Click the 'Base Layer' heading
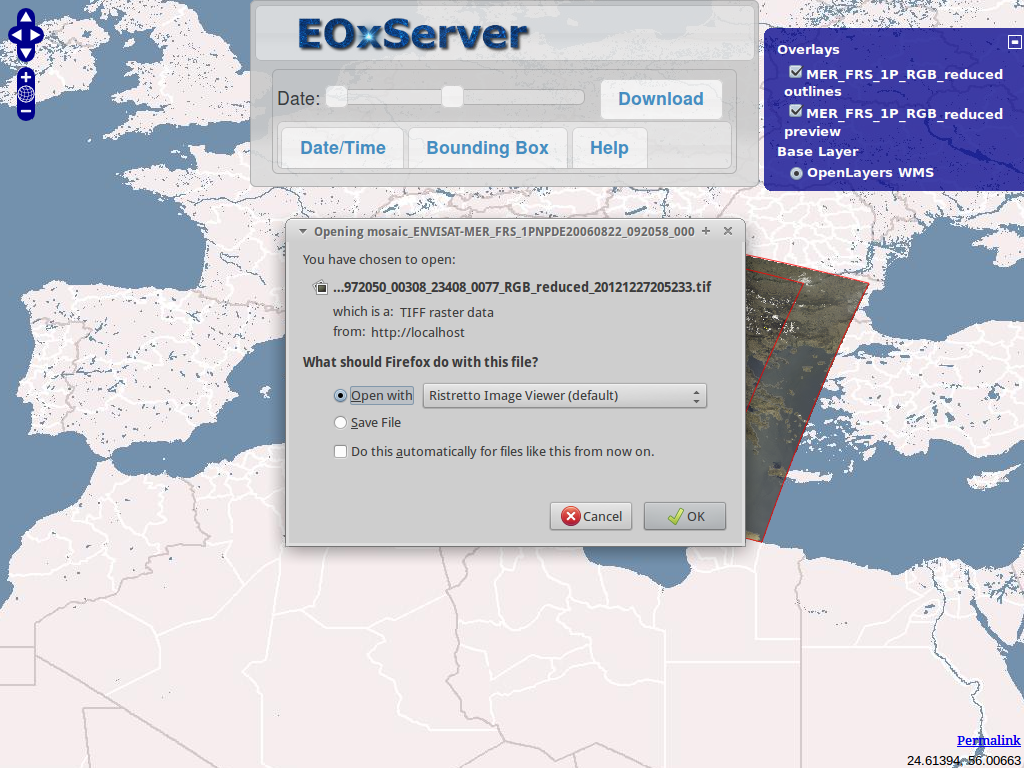1024x768 pixels. 818,152
